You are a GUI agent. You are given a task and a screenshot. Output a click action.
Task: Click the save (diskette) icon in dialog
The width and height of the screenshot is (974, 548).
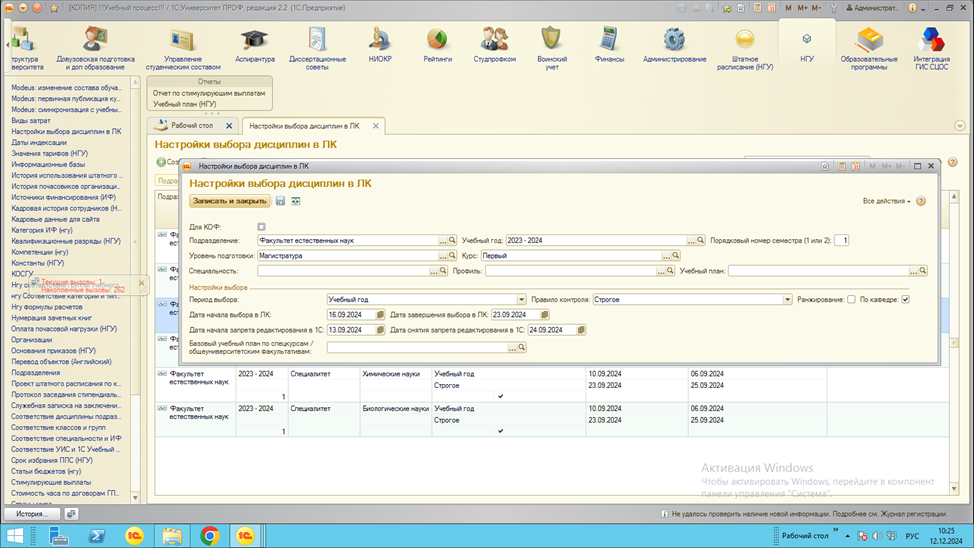pos(280,201)
